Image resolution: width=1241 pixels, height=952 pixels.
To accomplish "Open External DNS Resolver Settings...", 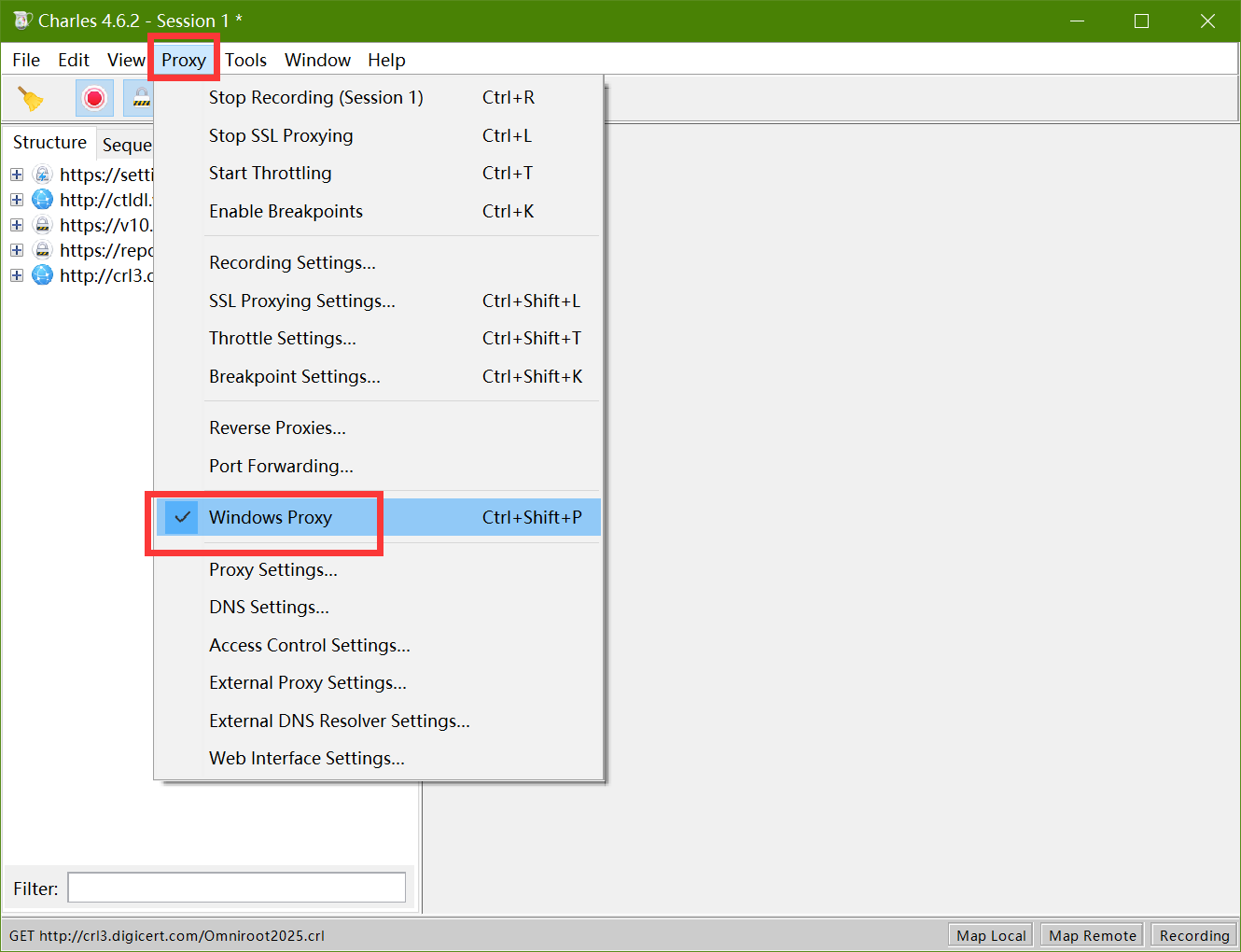I will click(x=378, y=721).
